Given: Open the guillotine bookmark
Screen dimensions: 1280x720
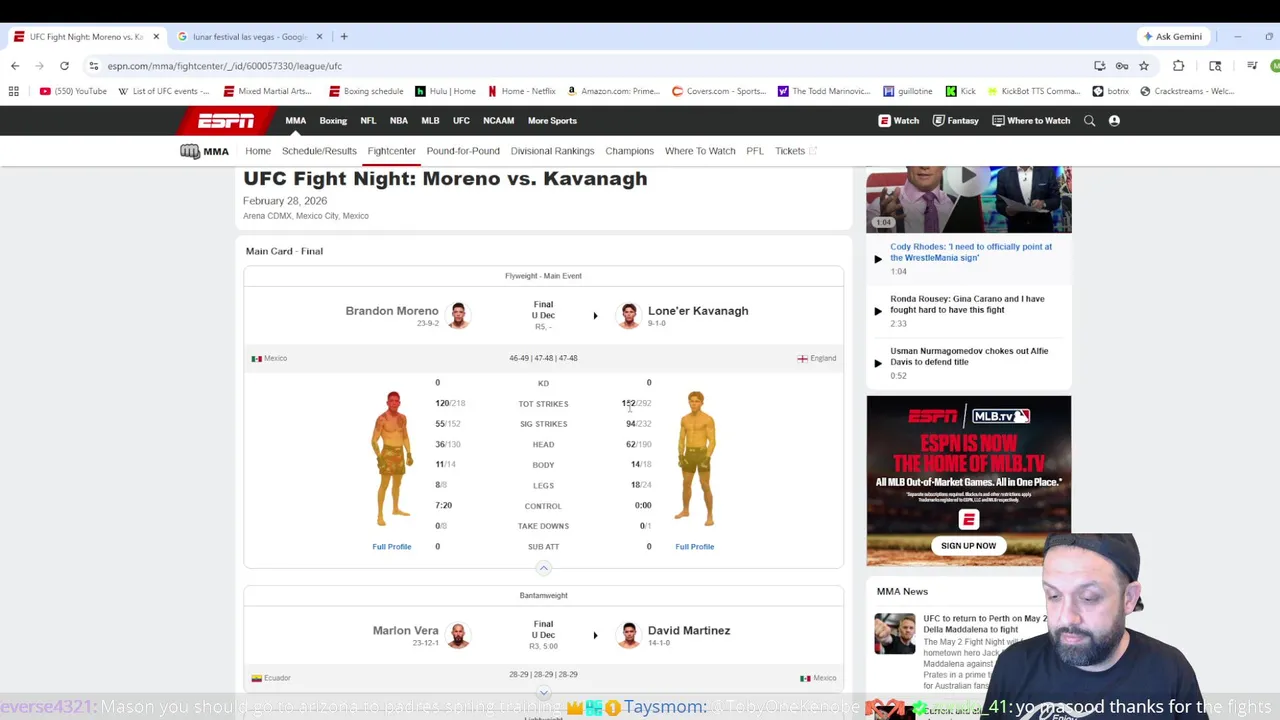Looking at the screenshot, I should click(908, 91).
